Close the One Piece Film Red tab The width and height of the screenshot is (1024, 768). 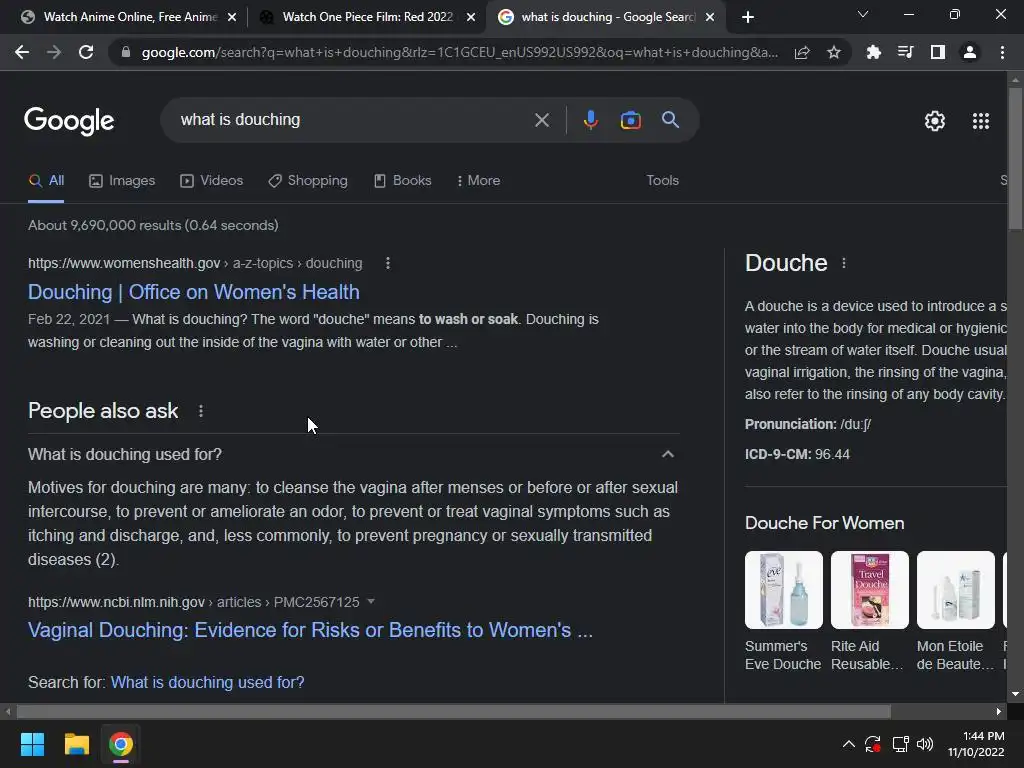471,17
